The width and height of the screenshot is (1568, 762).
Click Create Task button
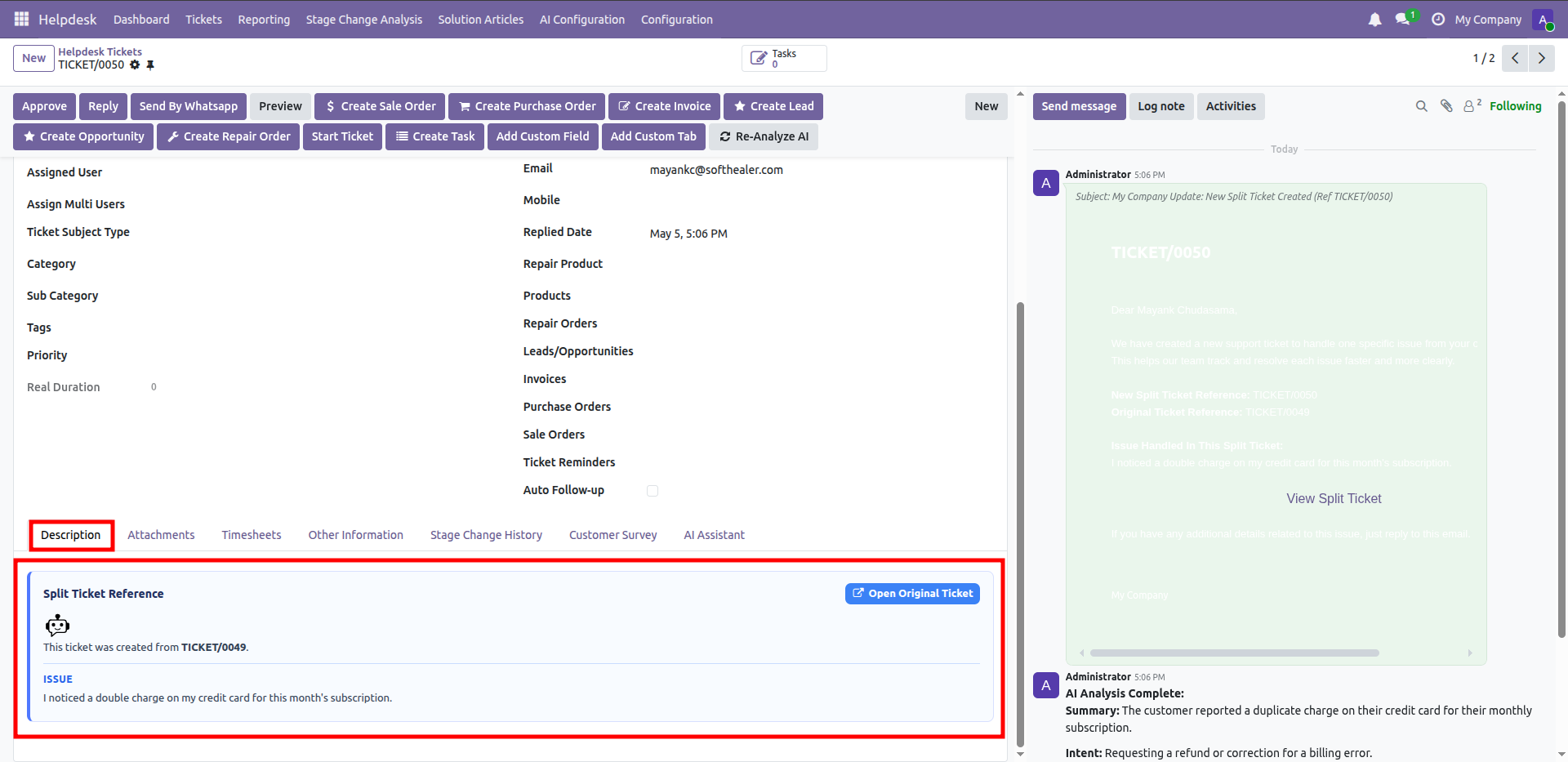click(435, 136)
